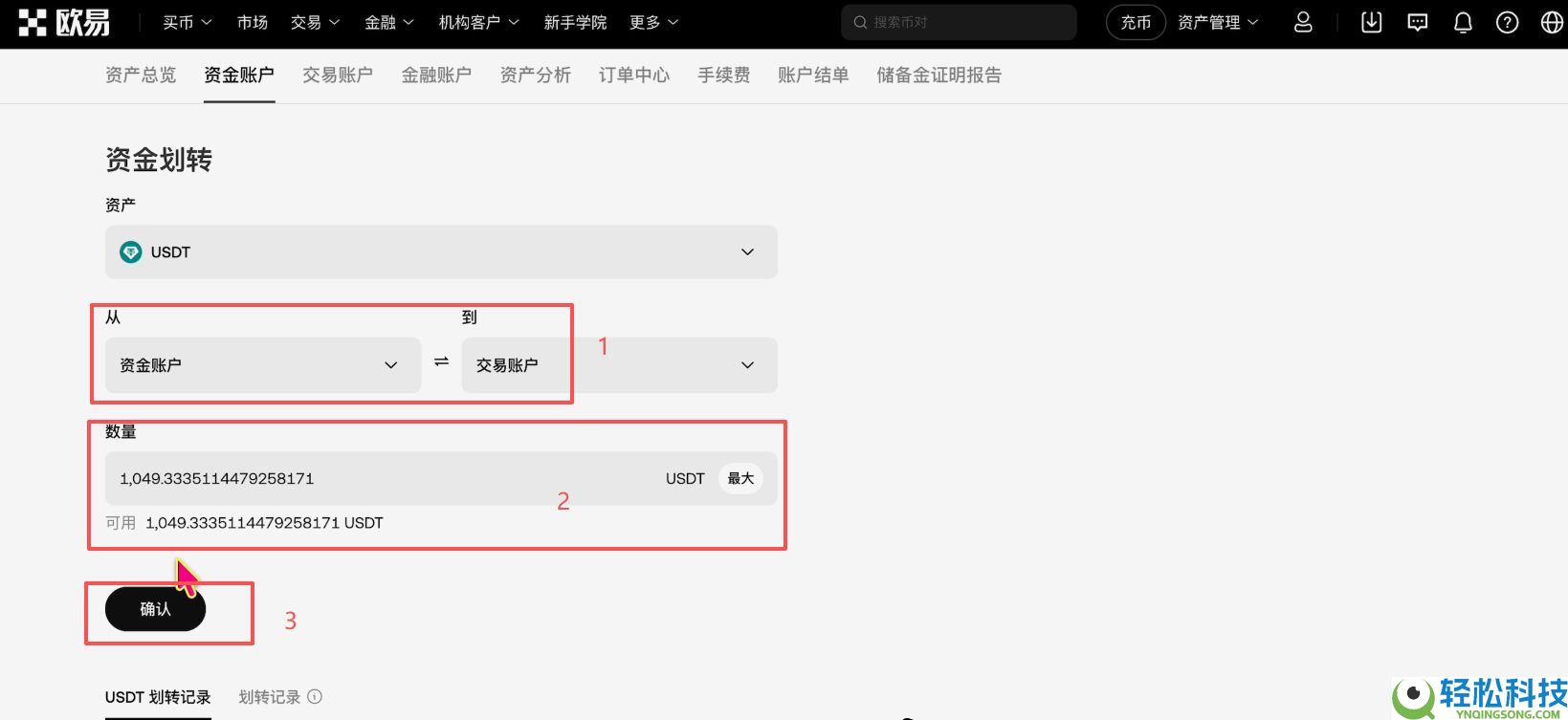
Task: Switch to the 储备金证明报告 tab
Action: [939, 75]
